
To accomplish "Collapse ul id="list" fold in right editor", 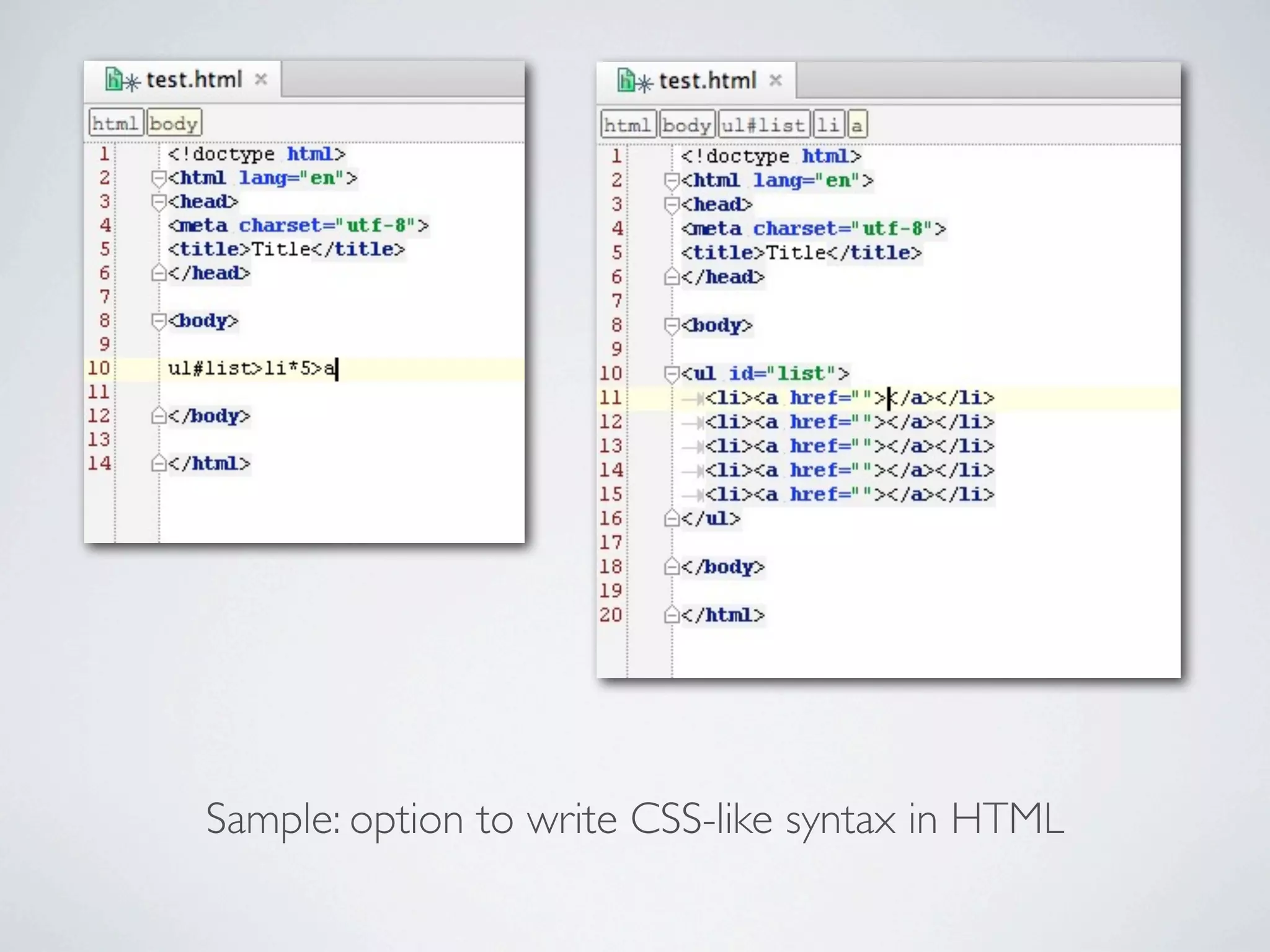I will click(x=672, y=374).
